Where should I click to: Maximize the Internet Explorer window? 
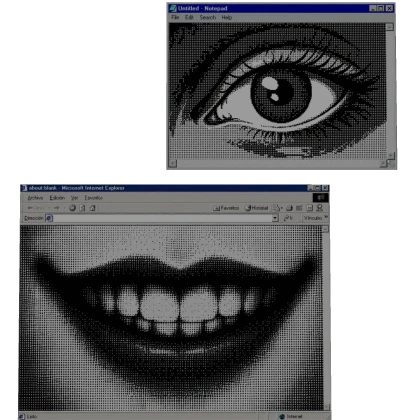pyautogui.click(x=318, y=188)
